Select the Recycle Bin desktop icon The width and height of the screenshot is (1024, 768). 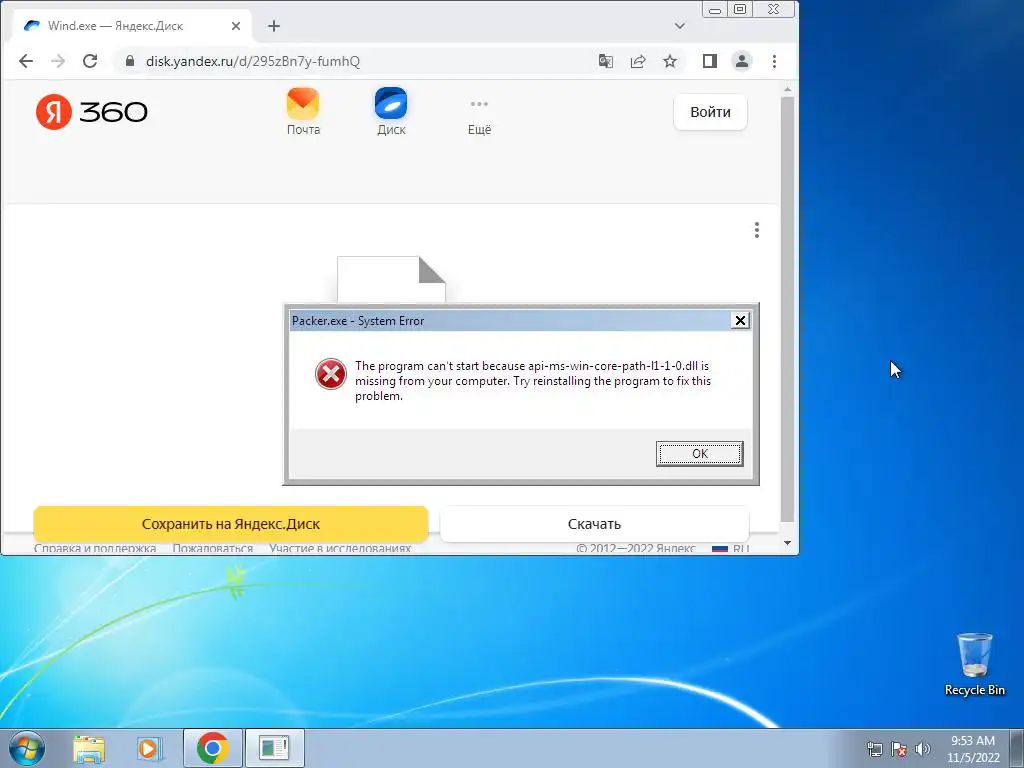click(x=974, y=664)
